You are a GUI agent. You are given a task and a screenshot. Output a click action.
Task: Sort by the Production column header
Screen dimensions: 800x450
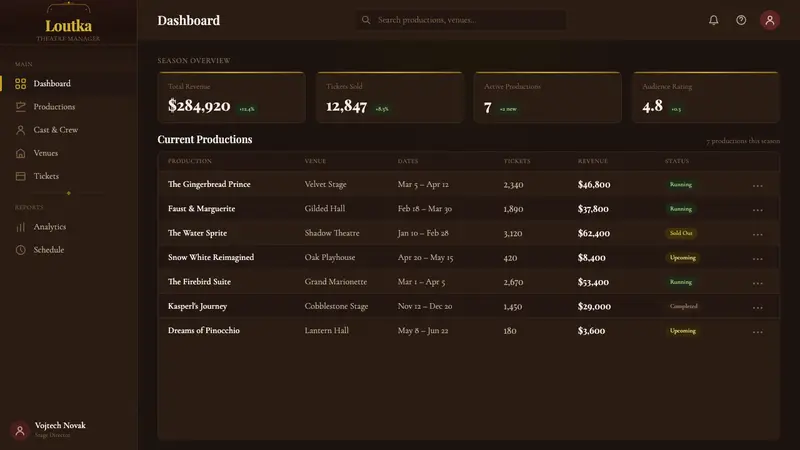[190, 161]
